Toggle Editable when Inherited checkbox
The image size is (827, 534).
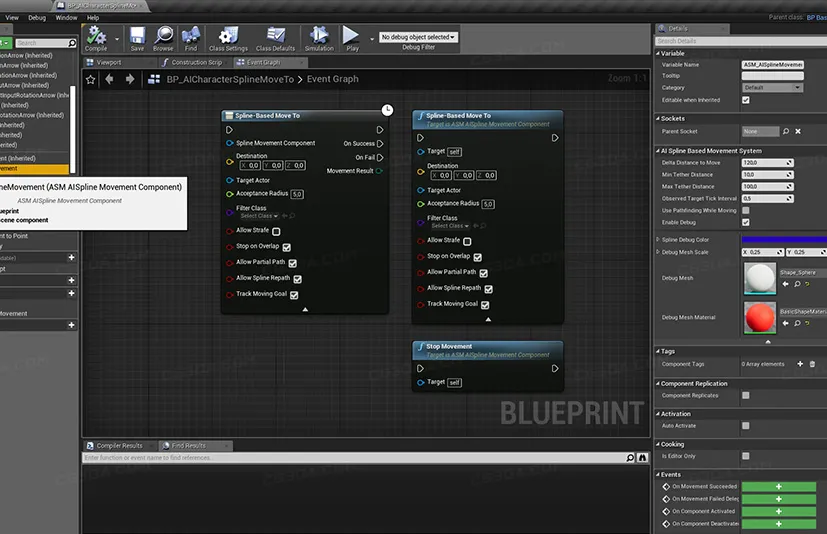click(746, 100)
